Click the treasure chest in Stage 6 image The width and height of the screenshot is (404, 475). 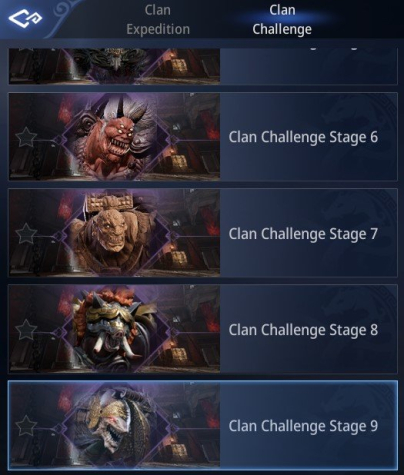tap(179, 163)
